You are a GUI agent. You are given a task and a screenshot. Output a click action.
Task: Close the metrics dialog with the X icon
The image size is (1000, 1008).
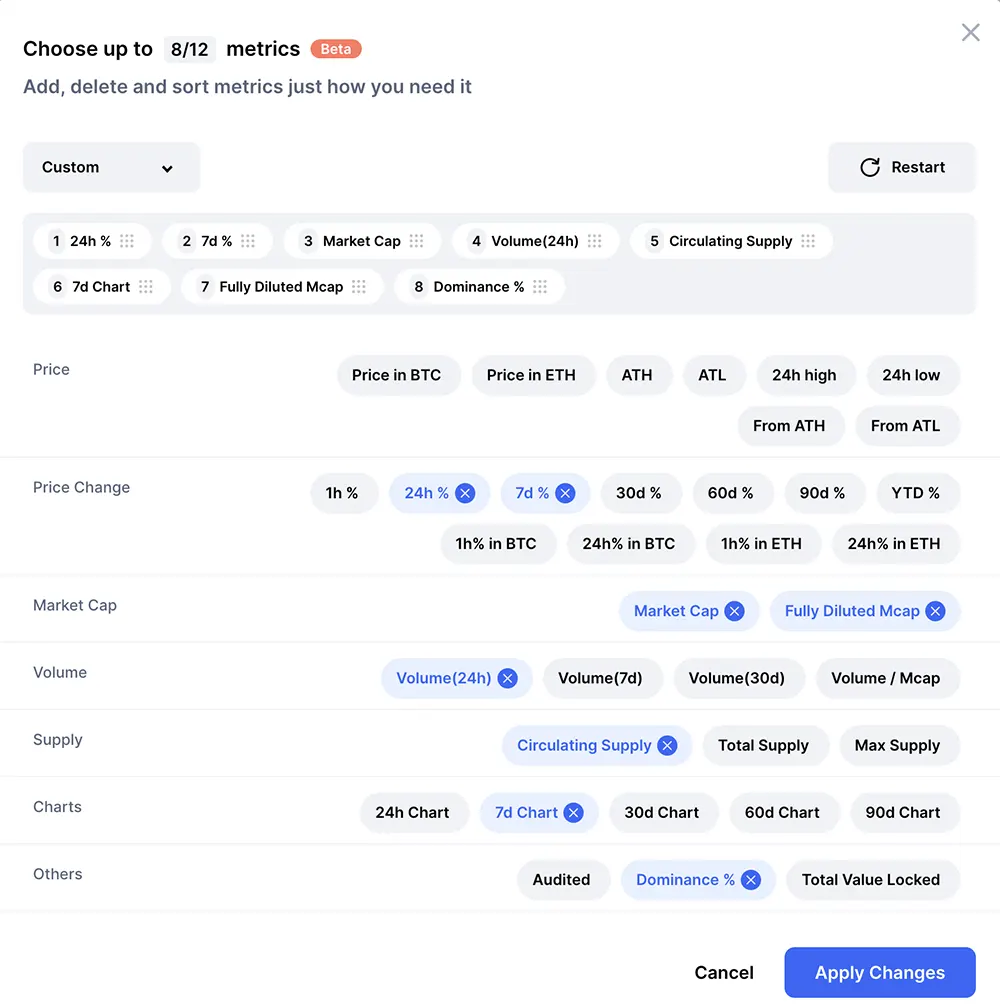[x=970, y=32]
